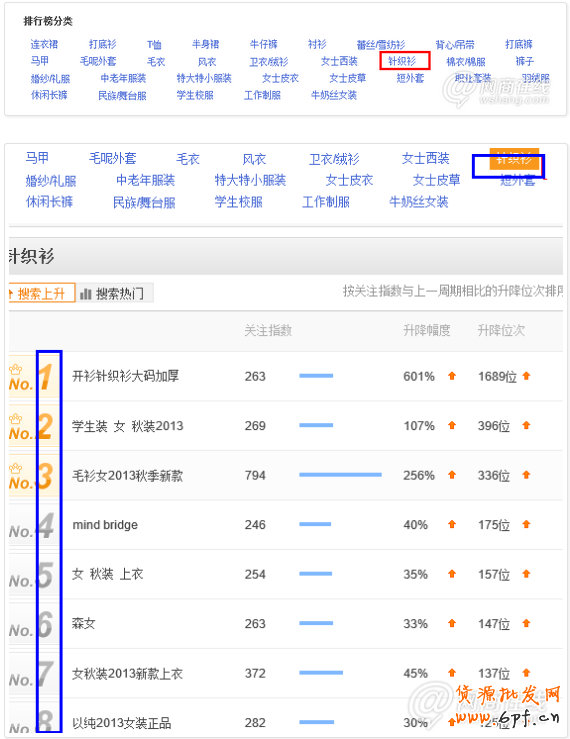Click the 升降幅度 column header
This screenshot has height=739, width=570.
pyautogui.click(x=427, y=330)
